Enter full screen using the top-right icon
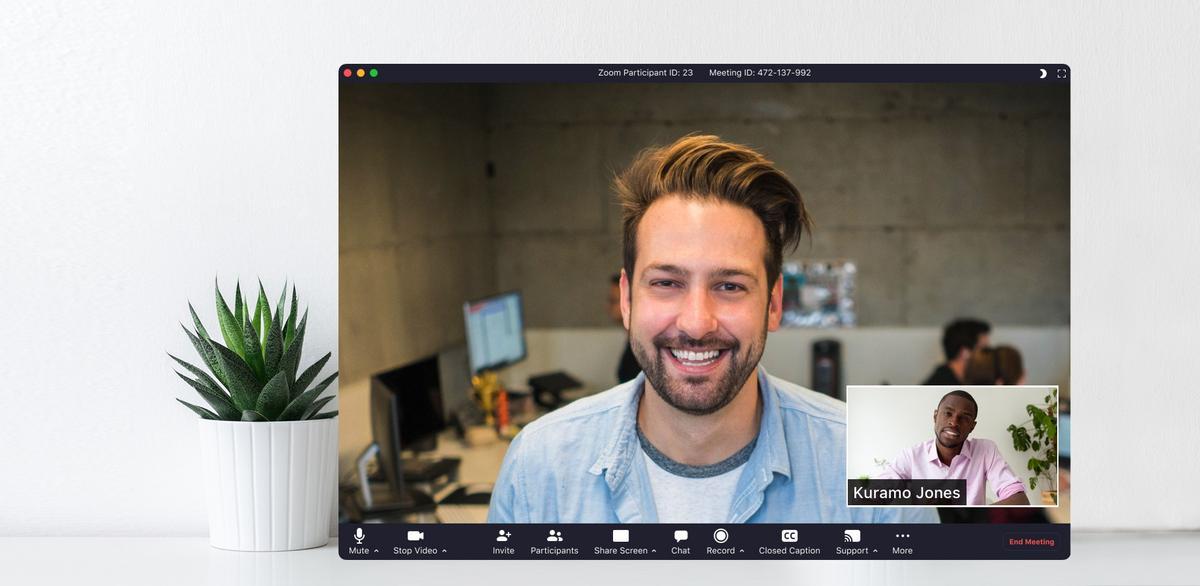 1061,73
